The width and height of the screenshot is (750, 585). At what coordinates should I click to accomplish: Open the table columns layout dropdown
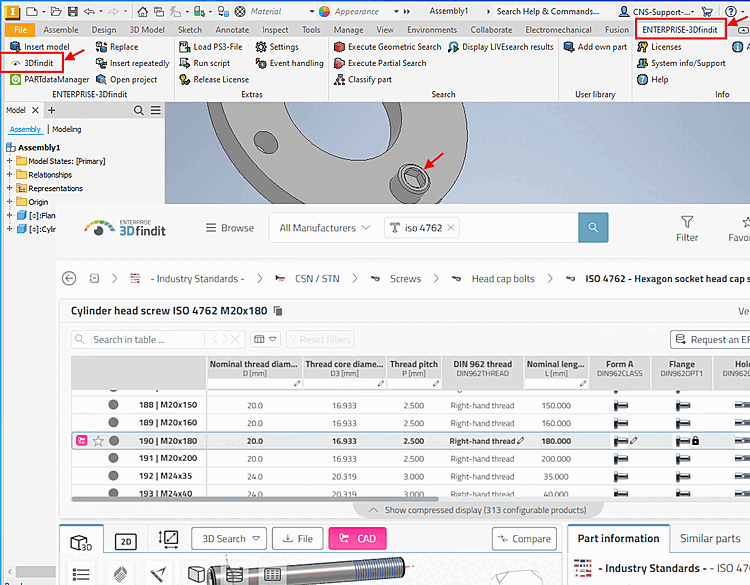point(265,339)
